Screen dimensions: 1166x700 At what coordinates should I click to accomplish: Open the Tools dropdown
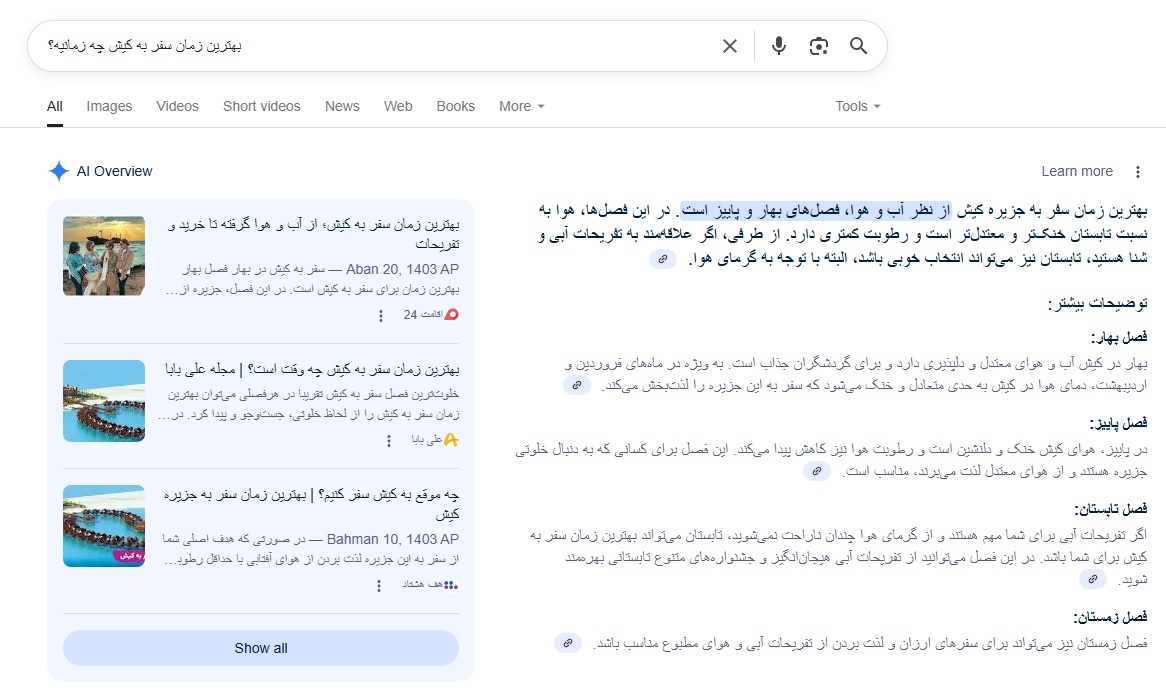[857, 106]
